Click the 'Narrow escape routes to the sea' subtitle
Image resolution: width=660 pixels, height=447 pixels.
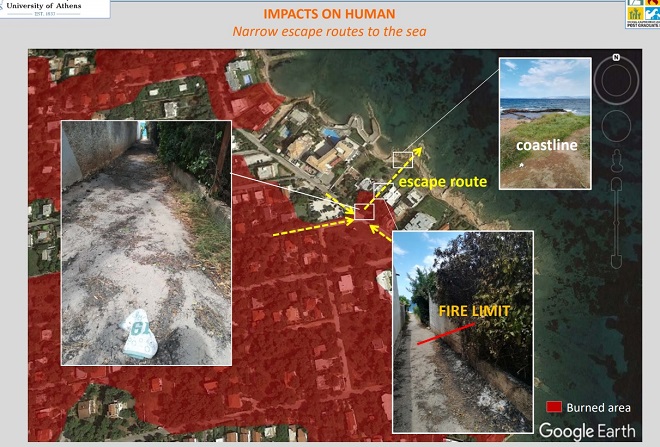point(330,32)
